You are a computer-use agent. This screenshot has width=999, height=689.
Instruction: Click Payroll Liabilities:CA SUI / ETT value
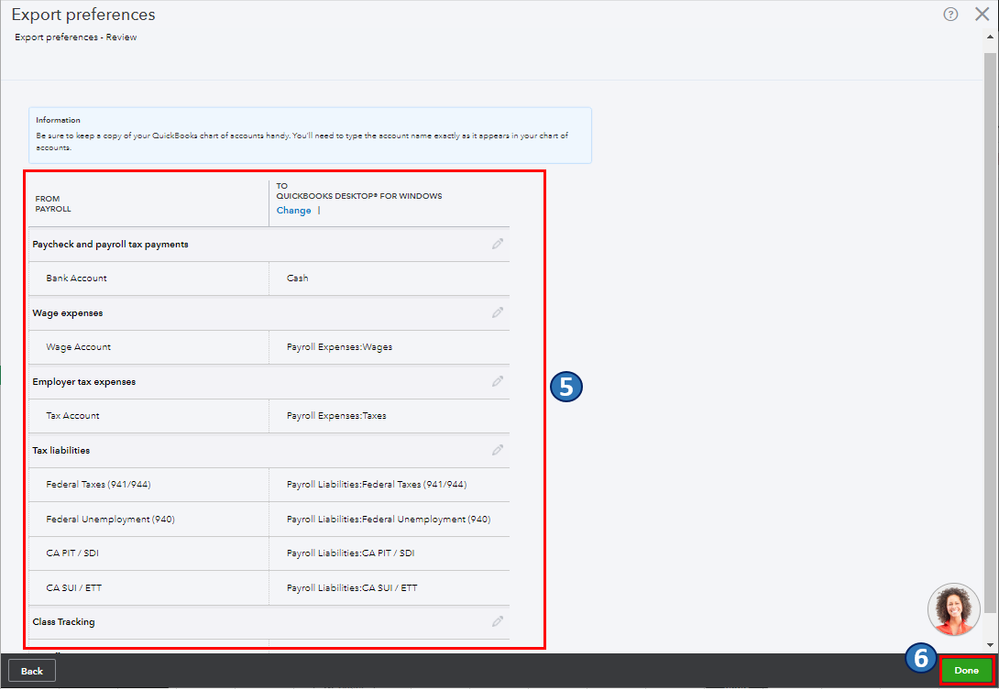pos(352,588)
